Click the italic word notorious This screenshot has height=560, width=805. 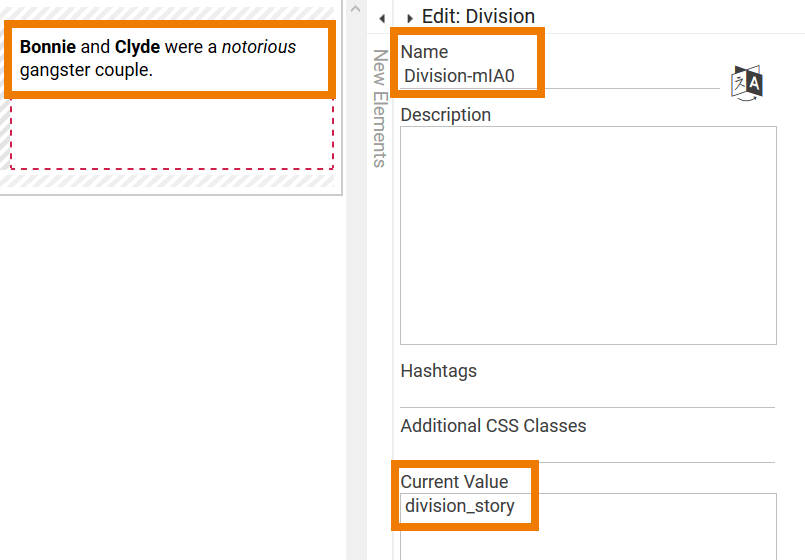click(x=259, y=47)
